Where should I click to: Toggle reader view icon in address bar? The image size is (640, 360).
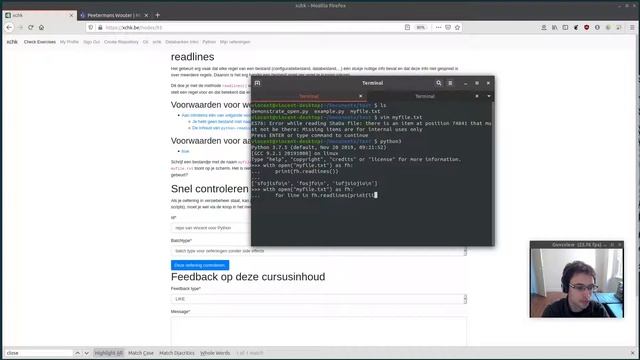pos(407,27)
